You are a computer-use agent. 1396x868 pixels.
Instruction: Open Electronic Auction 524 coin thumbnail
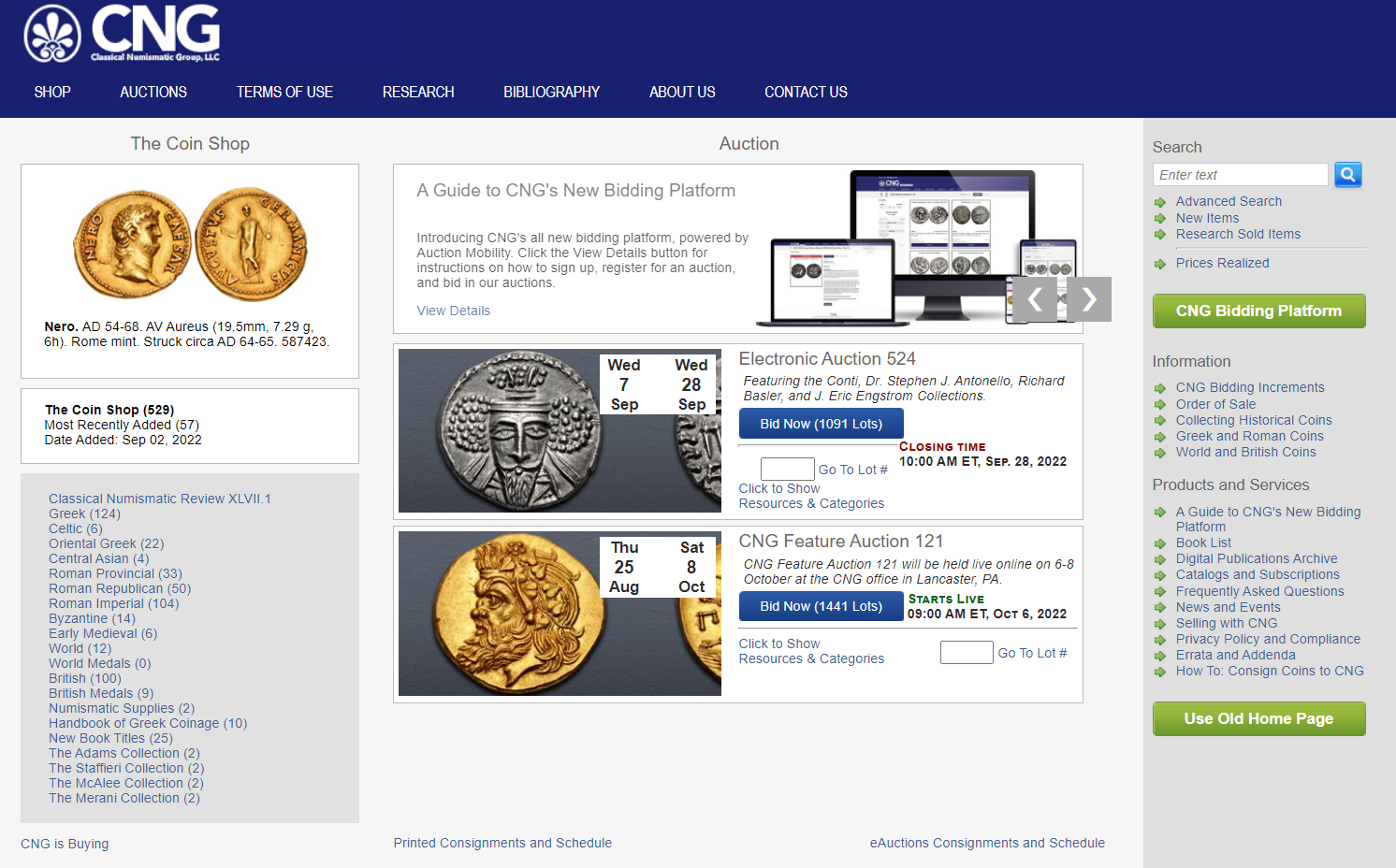click(x=560, y=430)
